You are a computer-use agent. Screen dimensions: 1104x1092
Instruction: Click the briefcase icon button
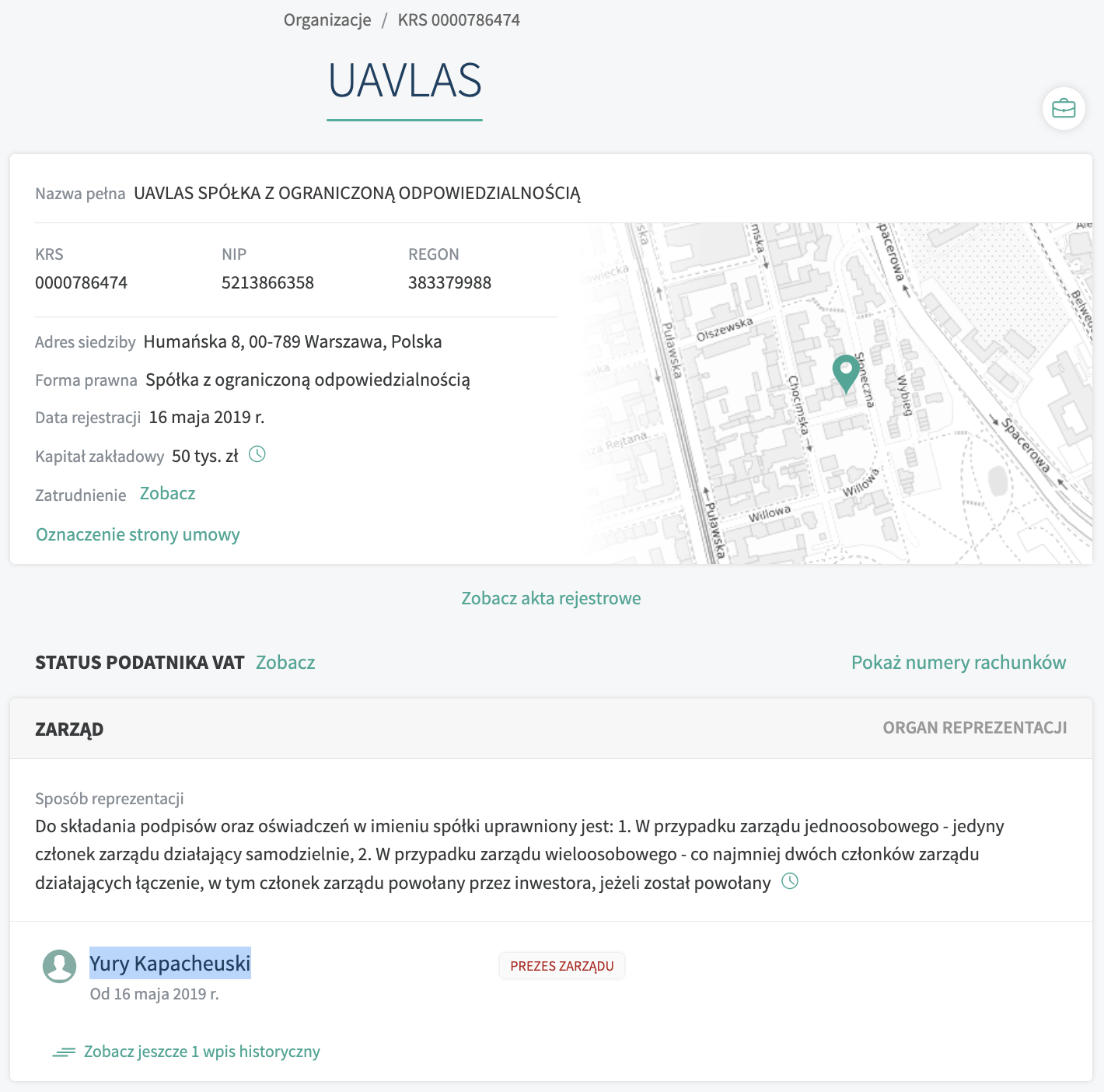1063,108
